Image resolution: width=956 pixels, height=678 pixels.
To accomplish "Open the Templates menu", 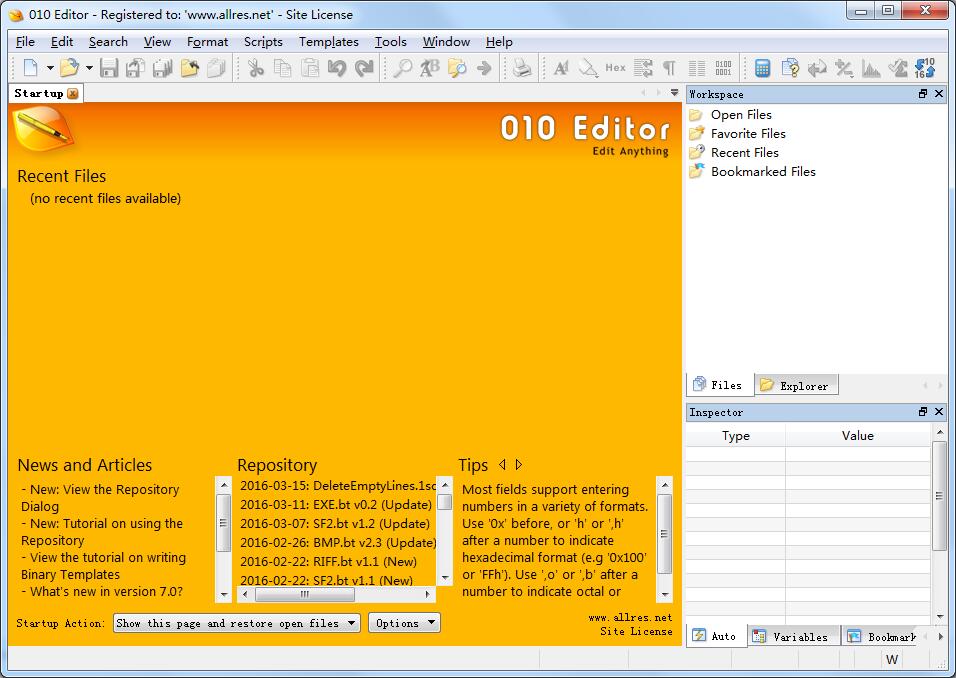I will [329, 41].
